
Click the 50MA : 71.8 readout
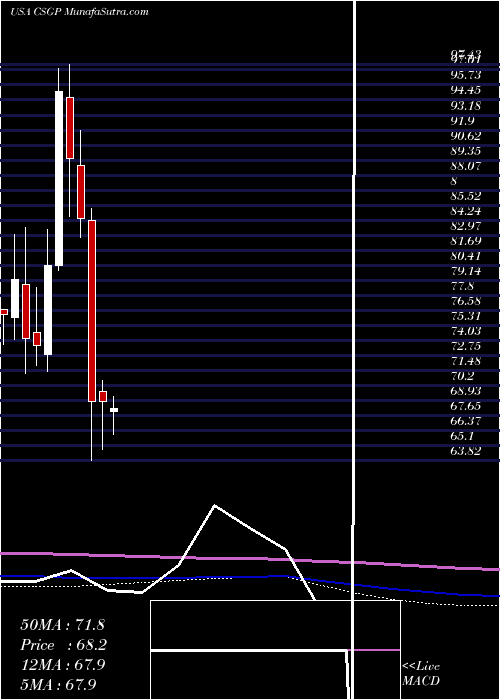(62, 625)
